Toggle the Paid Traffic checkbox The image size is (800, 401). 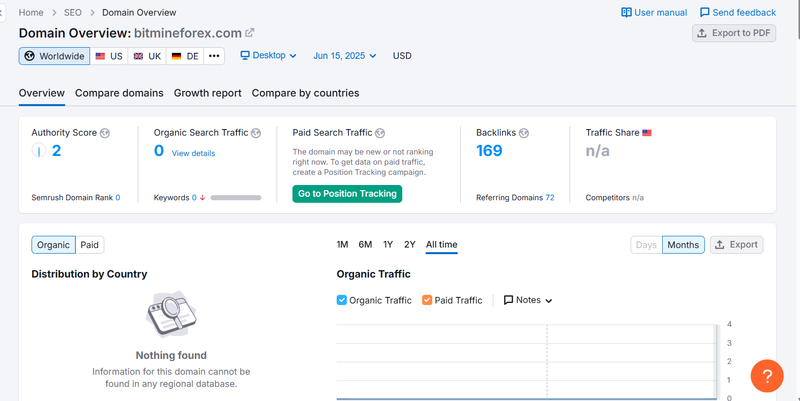point(427,300)
